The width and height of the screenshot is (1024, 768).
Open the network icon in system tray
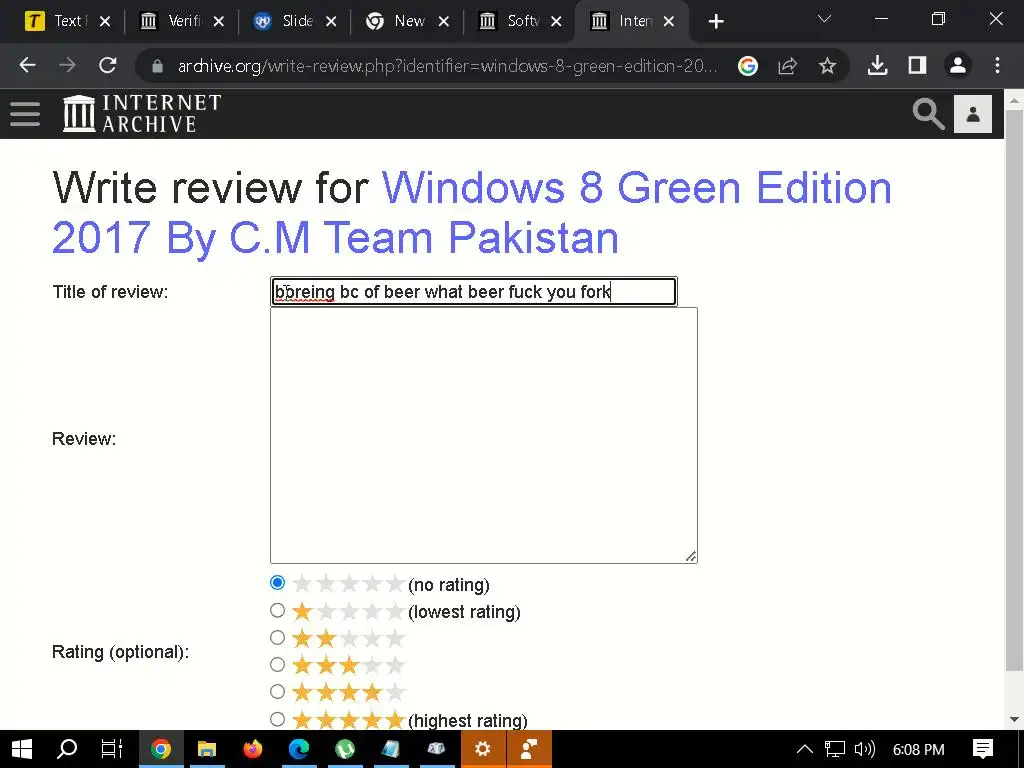point(834,749)
